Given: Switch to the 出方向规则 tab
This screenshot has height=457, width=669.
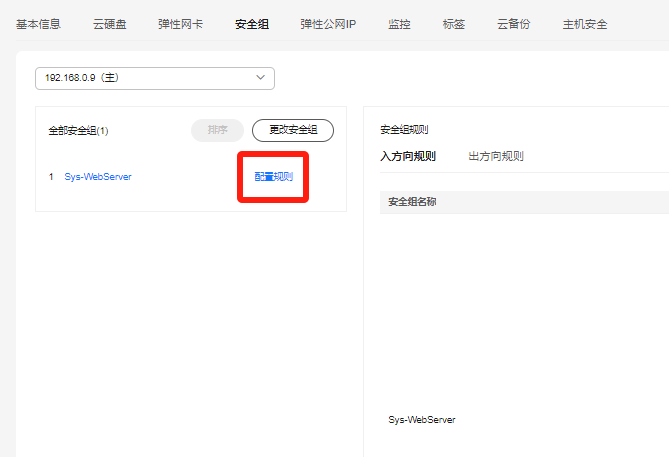Looking at the screenshot, I should [x=496, y=156].
